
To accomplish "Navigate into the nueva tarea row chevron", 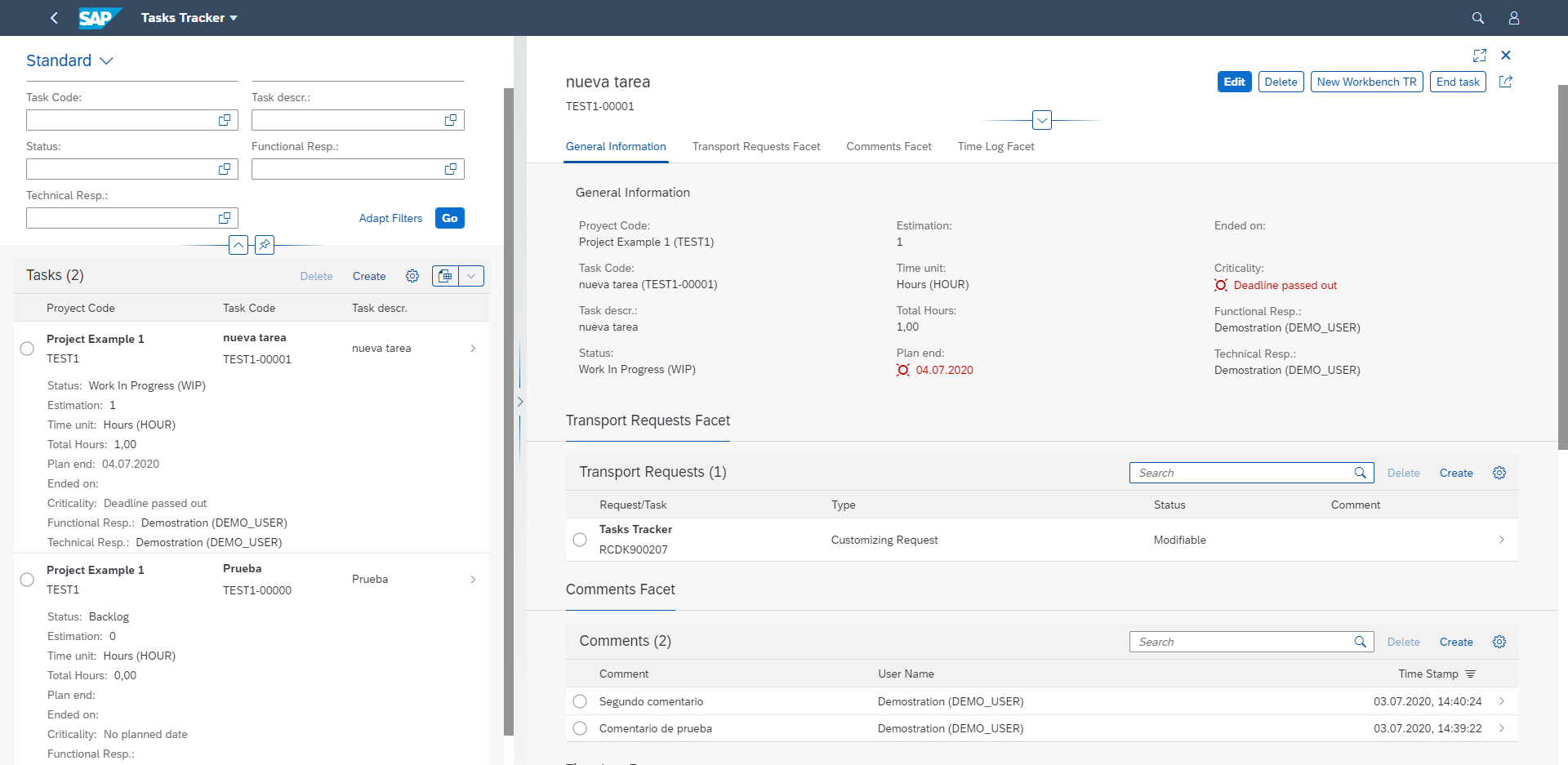I will pos(473,349).
